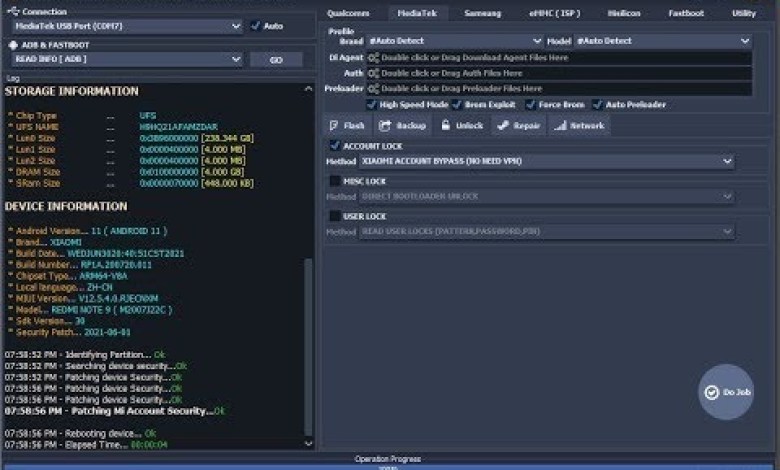Image resolution: width=780 pixels, height=470 pixels.
Task: Click the Elapsed Time log line
Action: [86, 445]
